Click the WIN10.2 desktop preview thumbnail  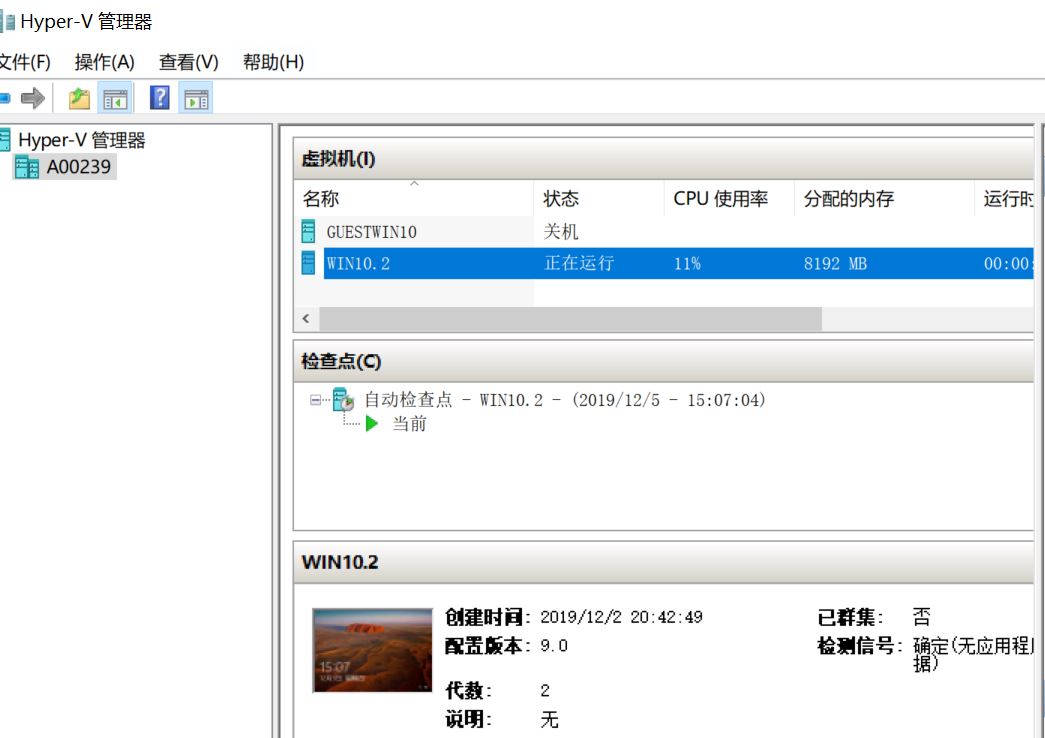(372, 650)
